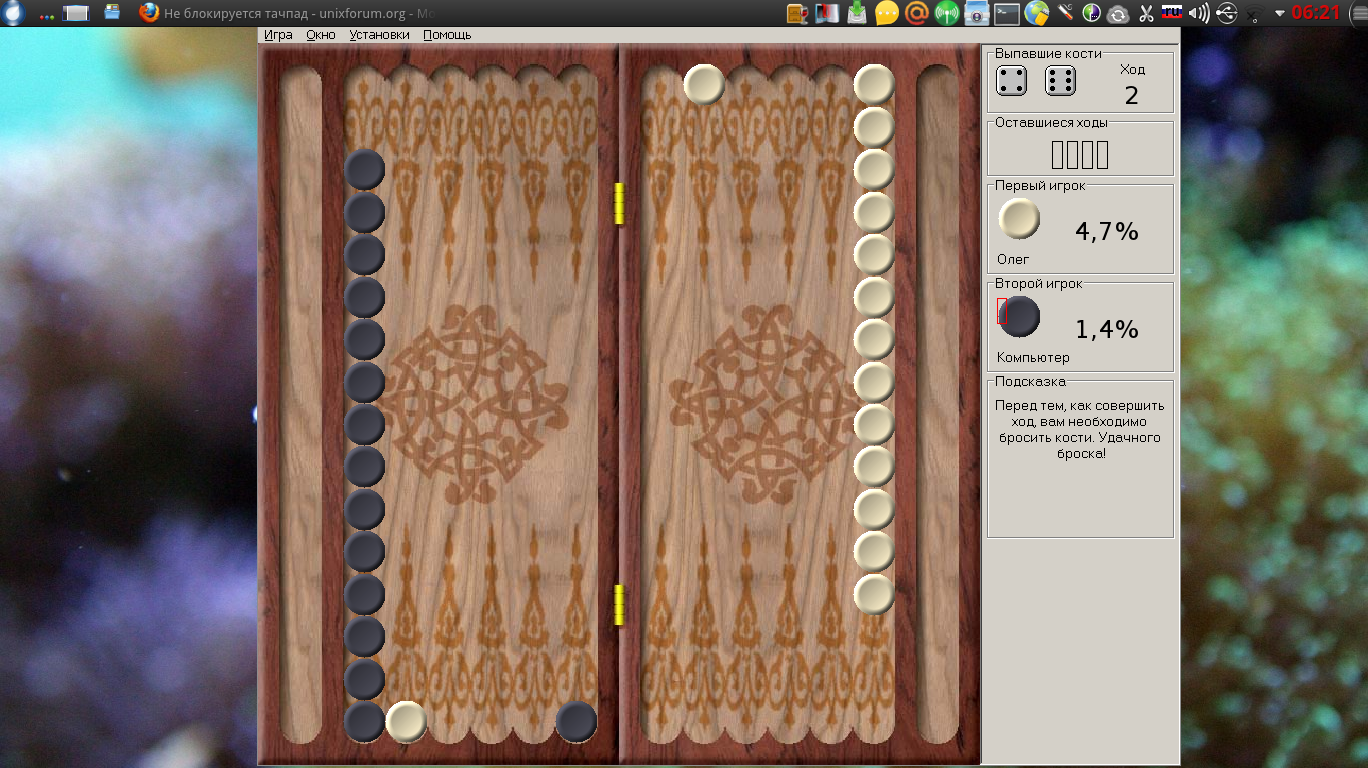The width and height of the screenshot is (1368, 768).
Task: Click the 06:21 clock
Action: [x=1315, y=13]
